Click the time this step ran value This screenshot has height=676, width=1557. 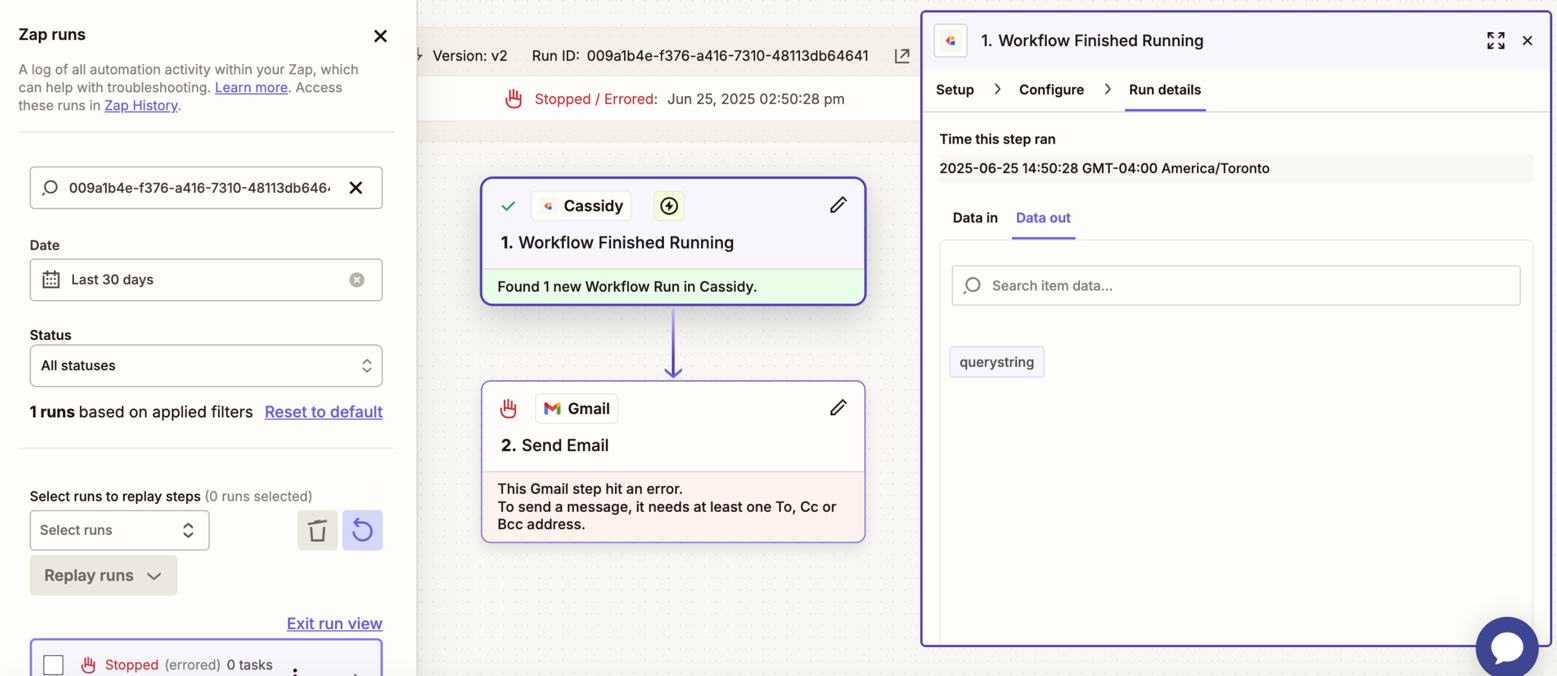click(1105, 169)
